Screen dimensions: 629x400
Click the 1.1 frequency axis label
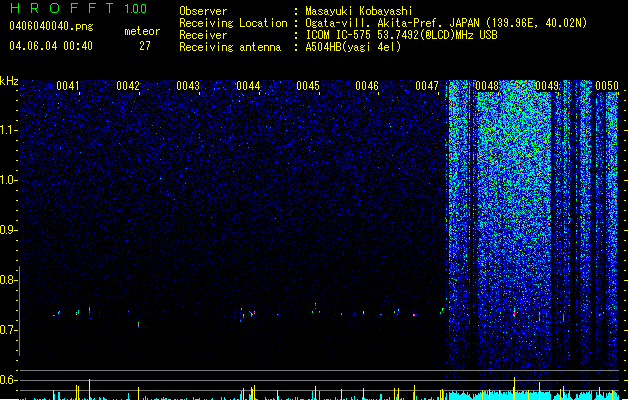[x=9, y=130]
